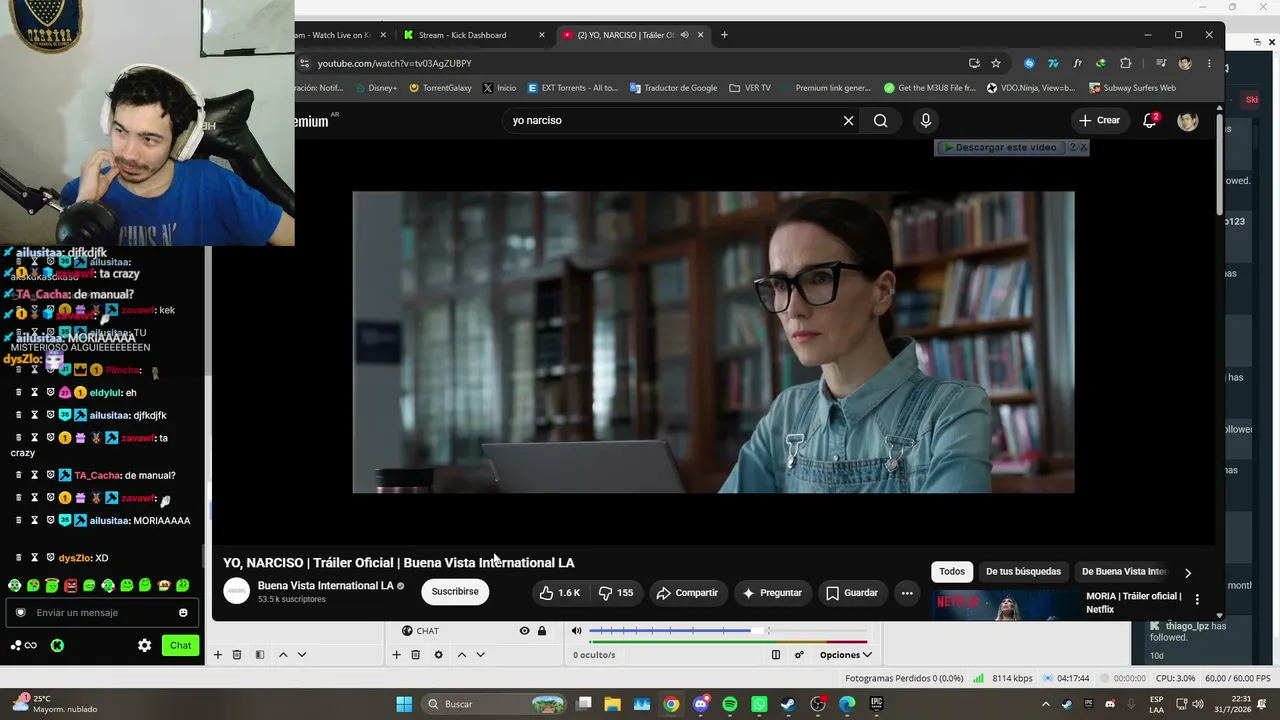Open the Chrome install app icon
Image resolution: width=1280 pixels, height=720 pixels.
[974, 63]
